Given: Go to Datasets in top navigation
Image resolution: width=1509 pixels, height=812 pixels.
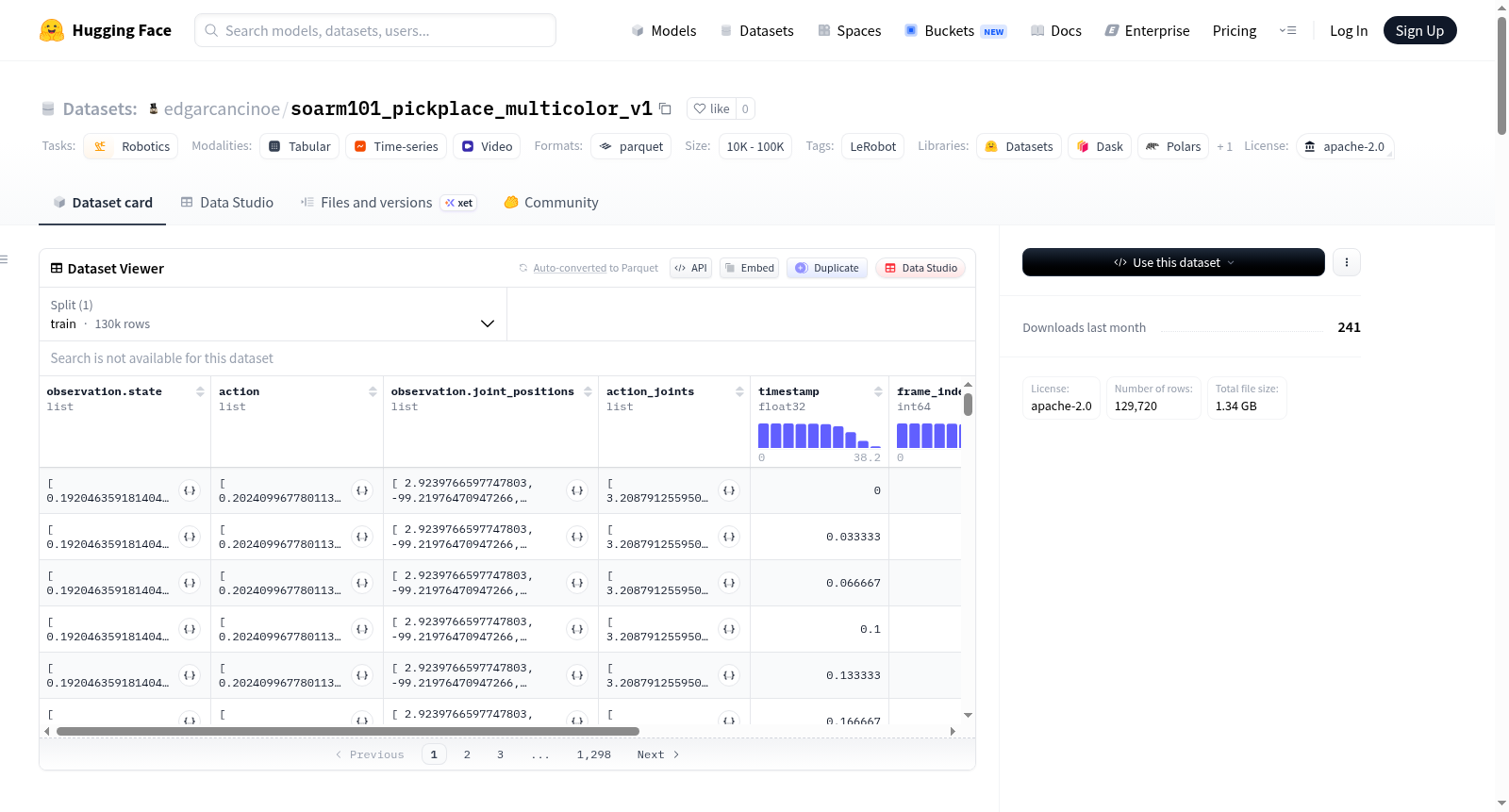Looking at the screenshot, I should [x=757, y=30].
